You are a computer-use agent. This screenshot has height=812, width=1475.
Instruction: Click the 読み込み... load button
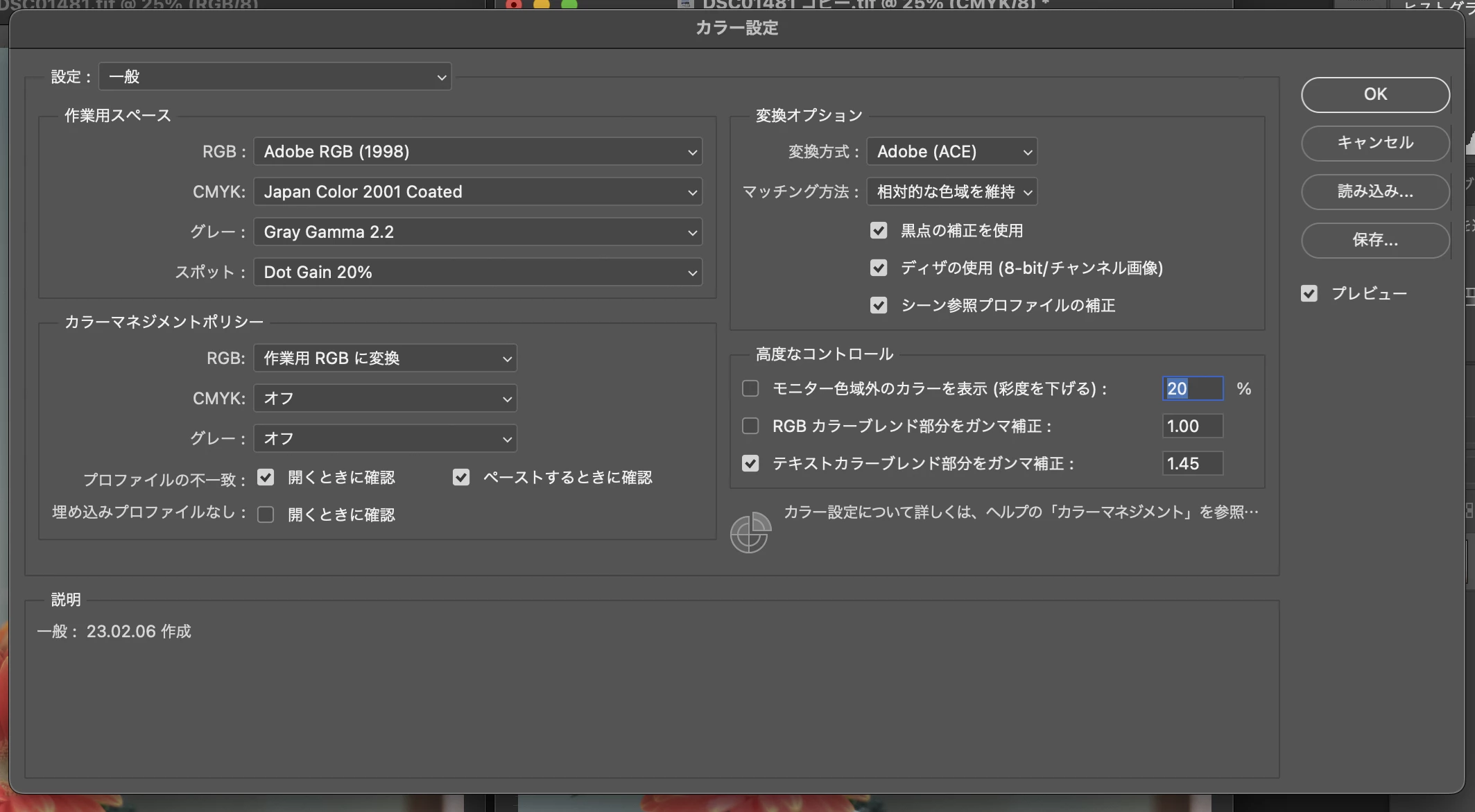[1374, 191]
